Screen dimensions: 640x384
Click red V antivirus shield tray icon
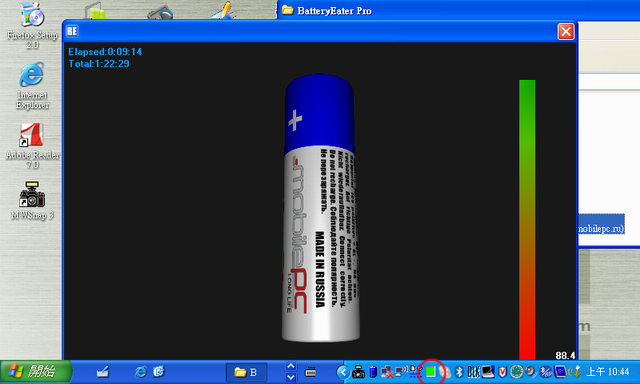point(502,372)
